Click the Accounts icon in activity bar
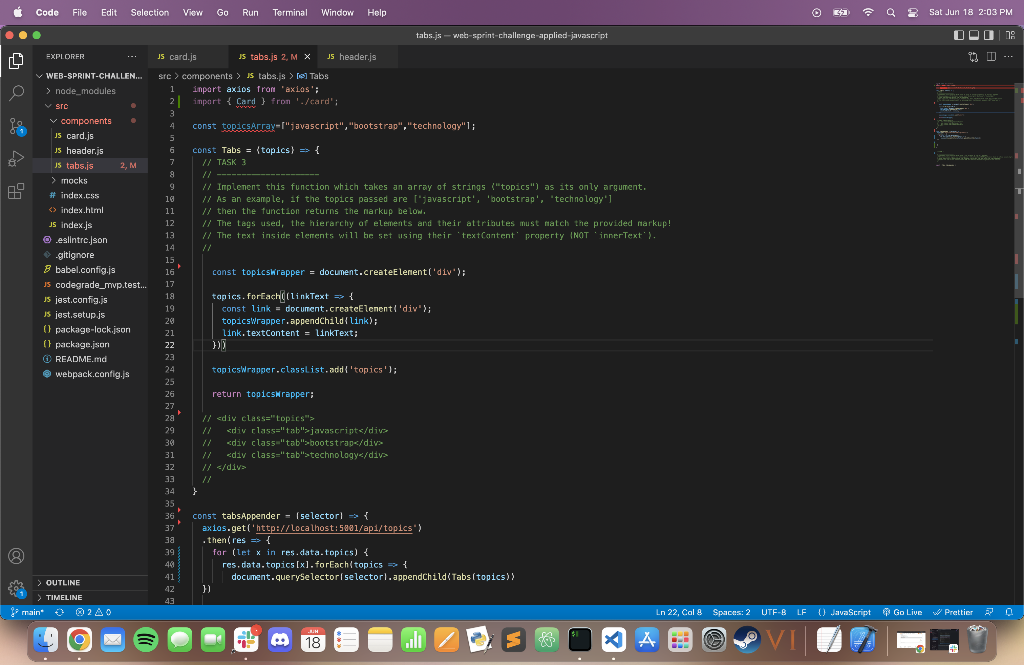This screenshot has width=1024, height=665. point(16,556)
